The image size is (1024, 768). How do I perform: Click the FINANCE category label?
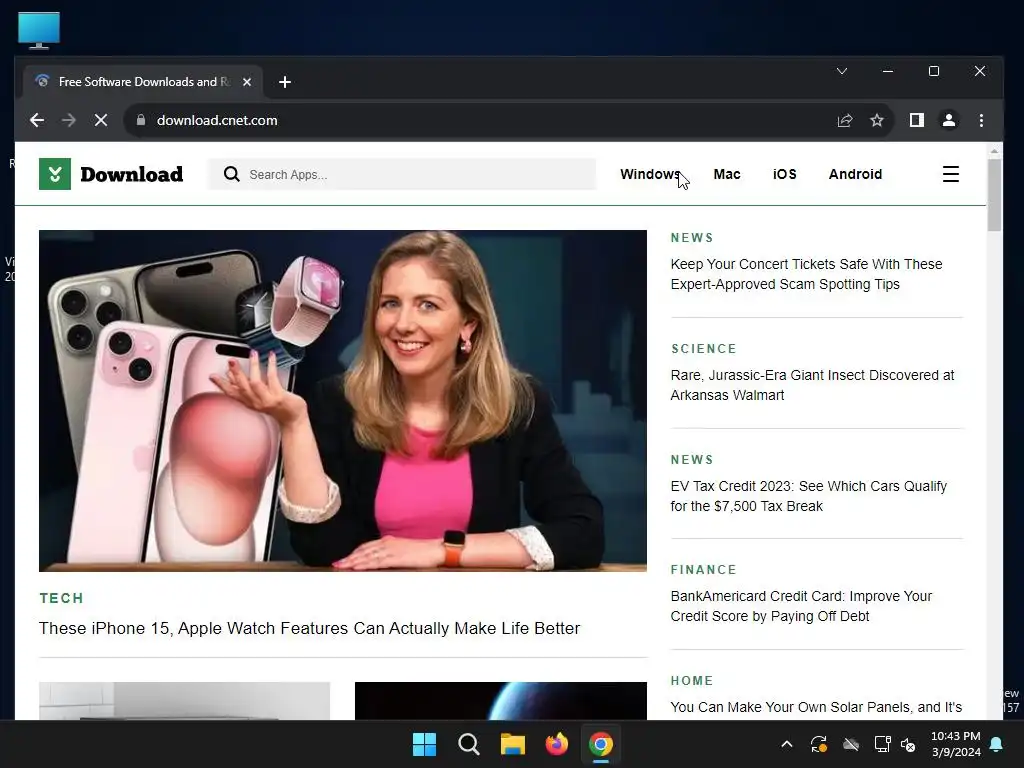tap(704, 569)
